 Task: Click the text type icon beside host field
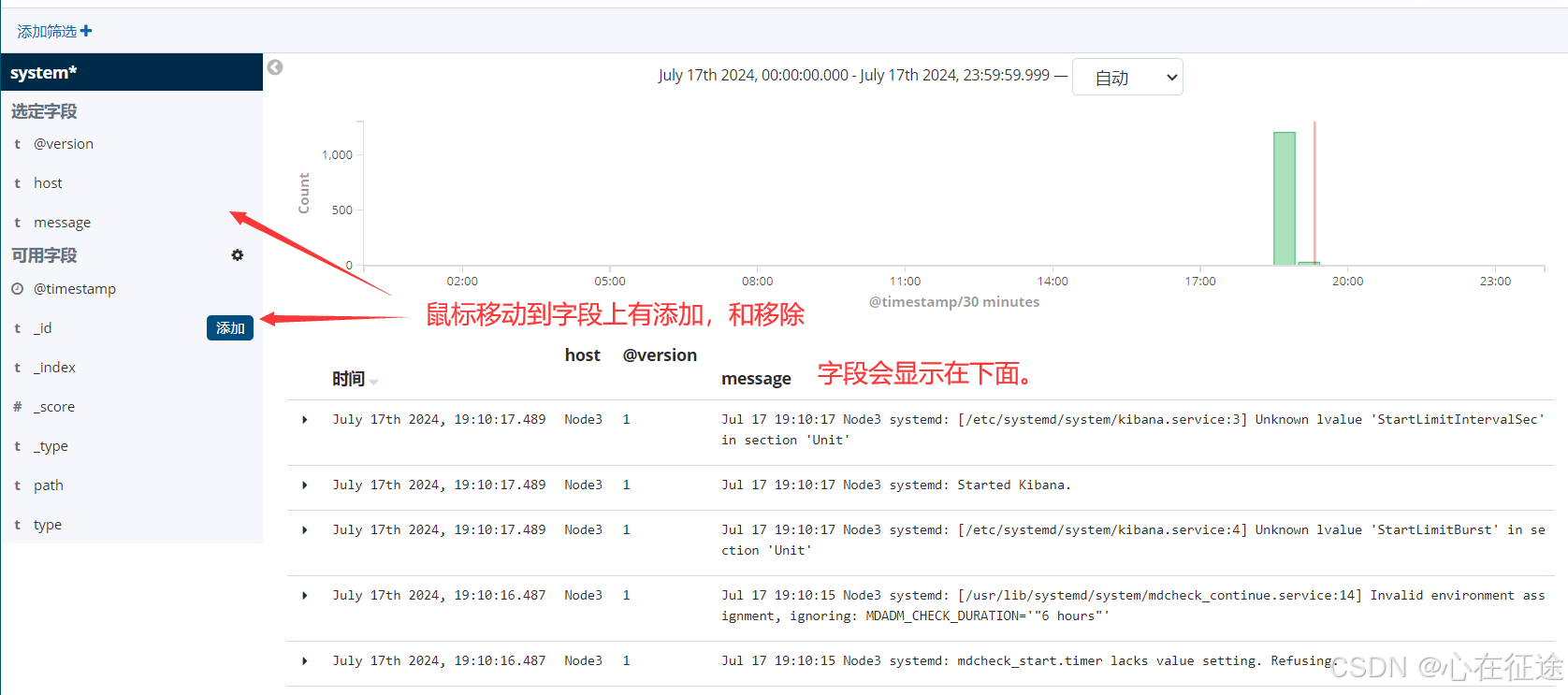(17, 183)
